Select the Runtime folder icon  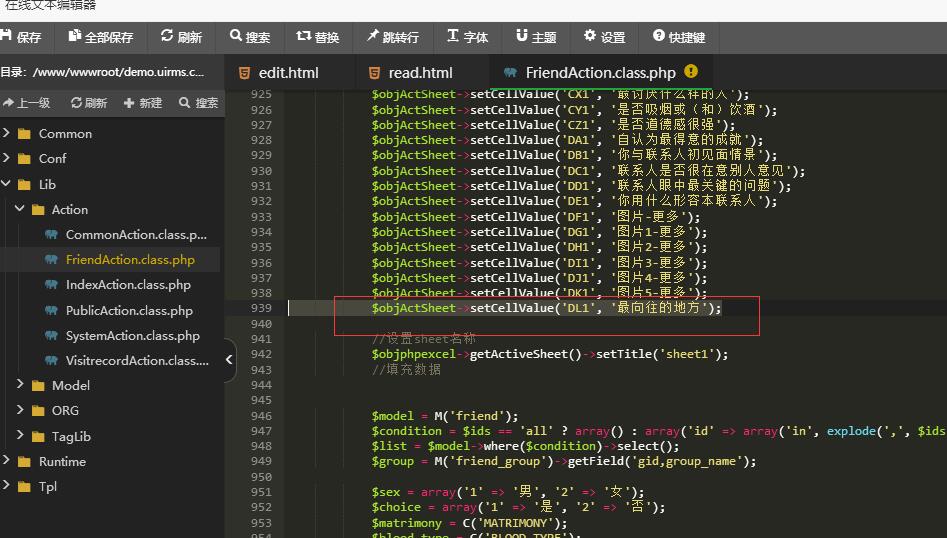[x=24, y=462]
